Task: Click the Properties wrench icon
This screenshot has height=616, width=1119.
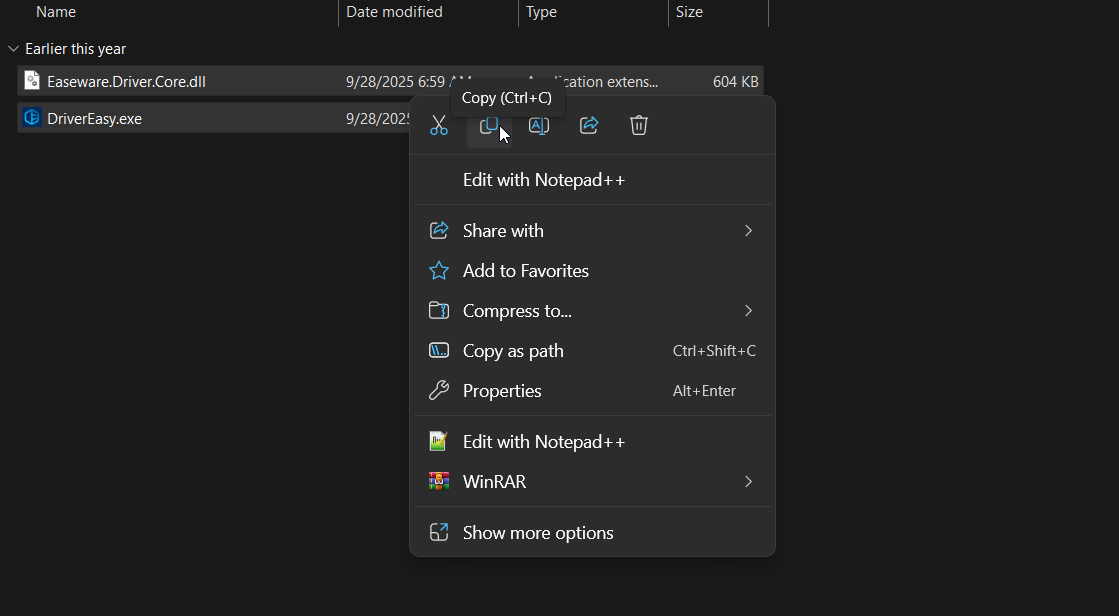Action: pyautogui.click(x=439, y=390)
